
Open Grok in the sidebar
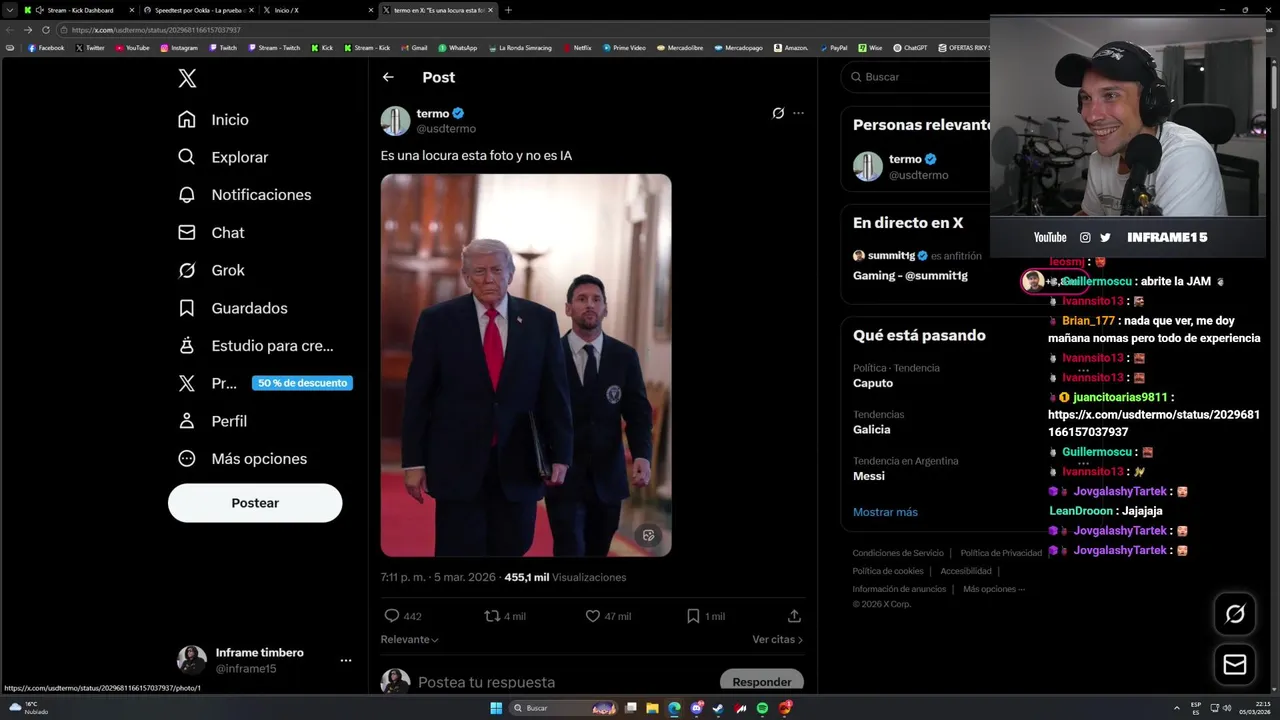(211, 270)
